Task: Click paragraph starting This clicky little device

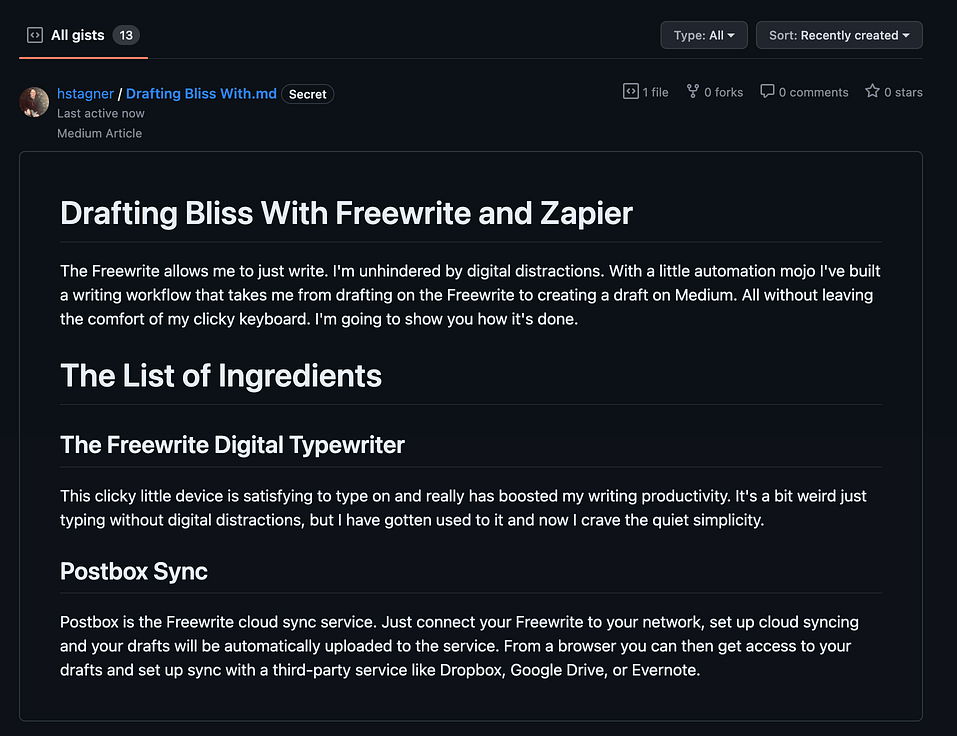Action: pyautogui.click(x=463, y=508)
